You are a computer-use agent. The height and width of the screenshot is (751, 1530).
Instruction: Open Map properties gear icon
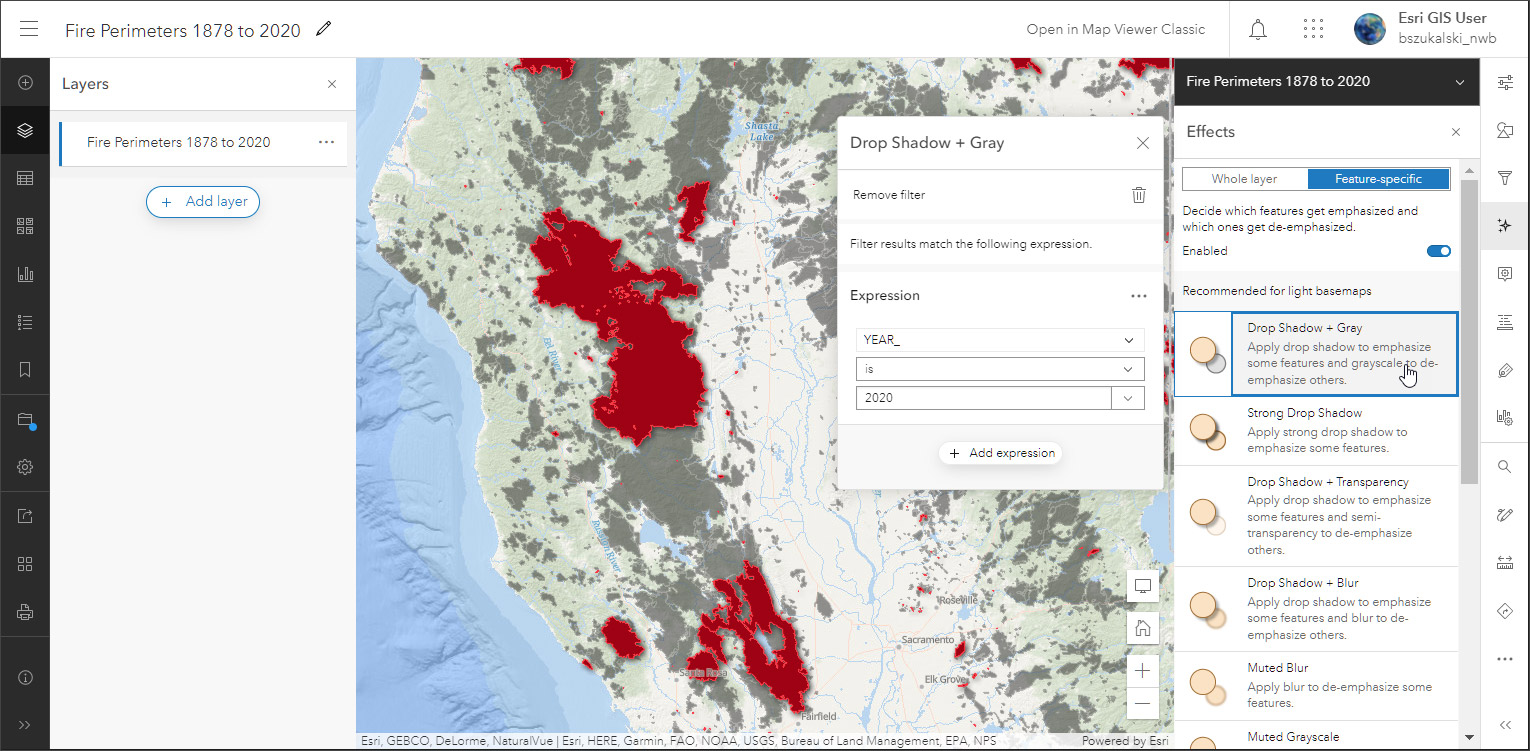26,467
